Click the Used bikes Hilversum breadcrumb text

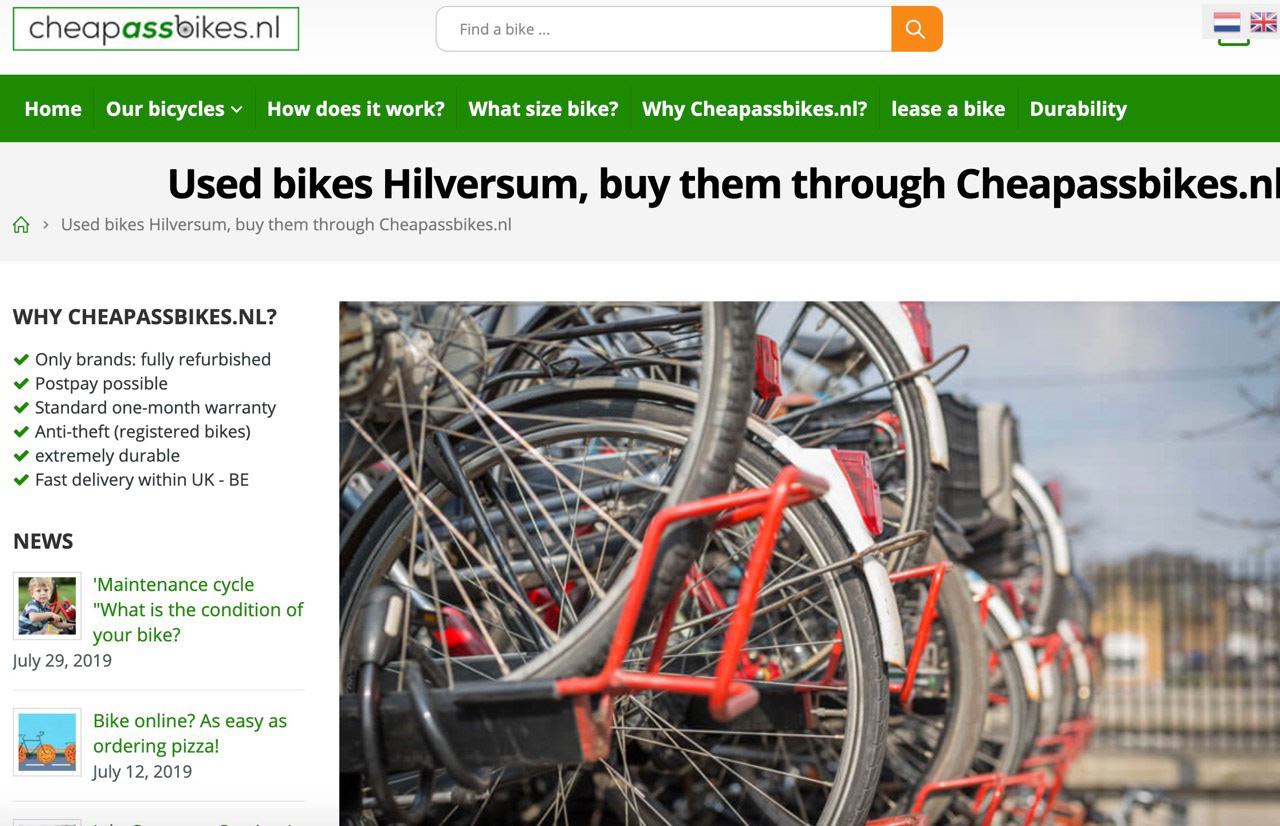coord(286,225)
